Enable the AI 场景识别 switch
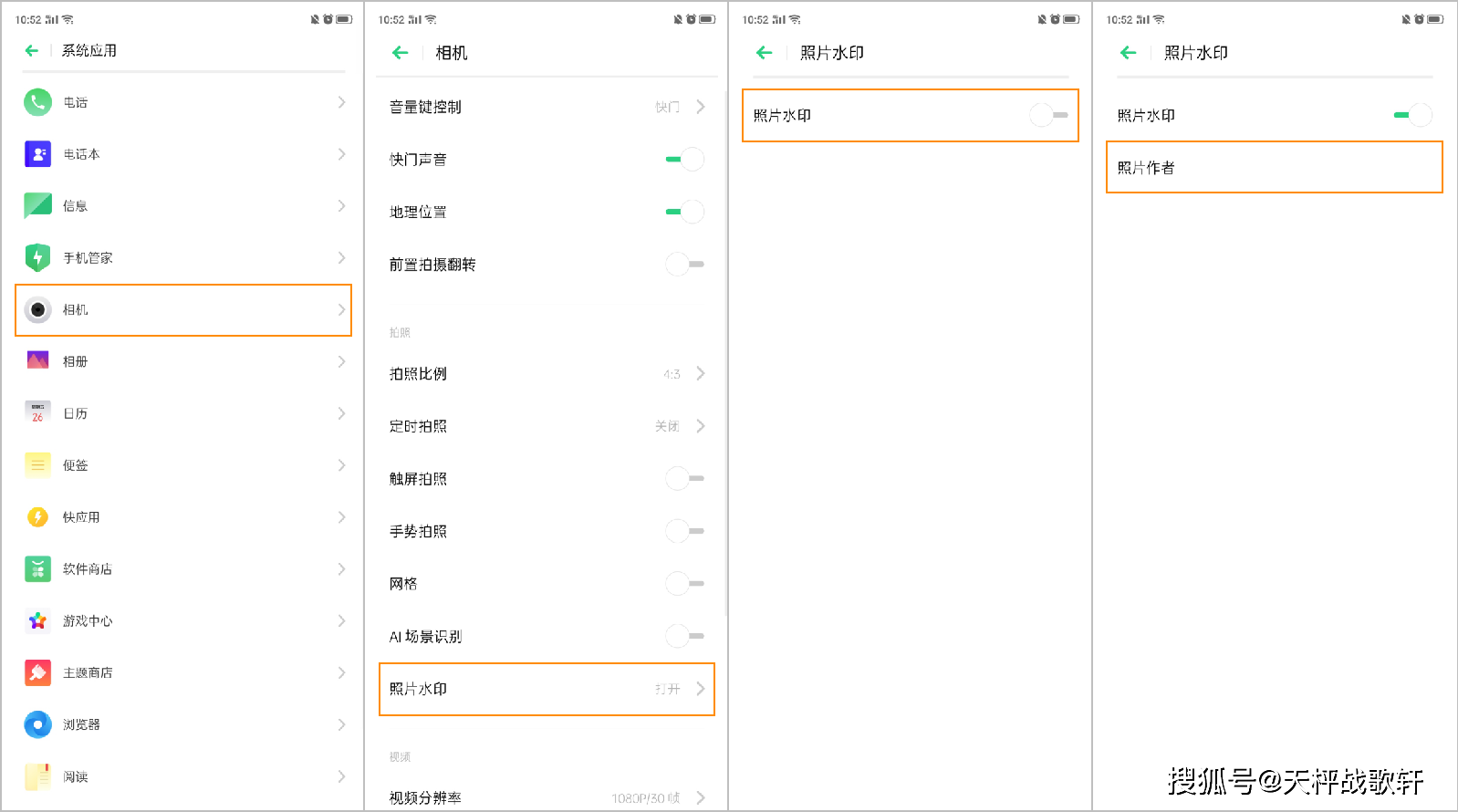 685,636
